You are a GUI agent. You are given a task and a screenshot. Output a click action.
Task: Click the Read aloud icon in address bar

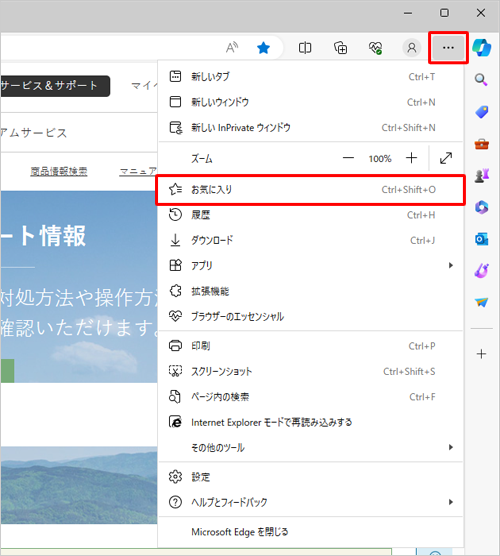pyautogui.click(x=232, y=48)
